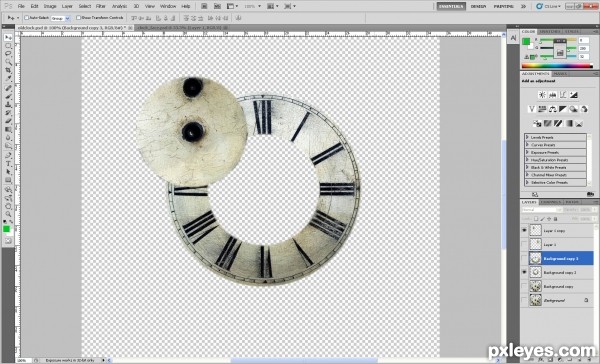The width and height of the screenshot is (600, 364).
Task: Select the Horizontal Type tool
Action: click(8, 164)
